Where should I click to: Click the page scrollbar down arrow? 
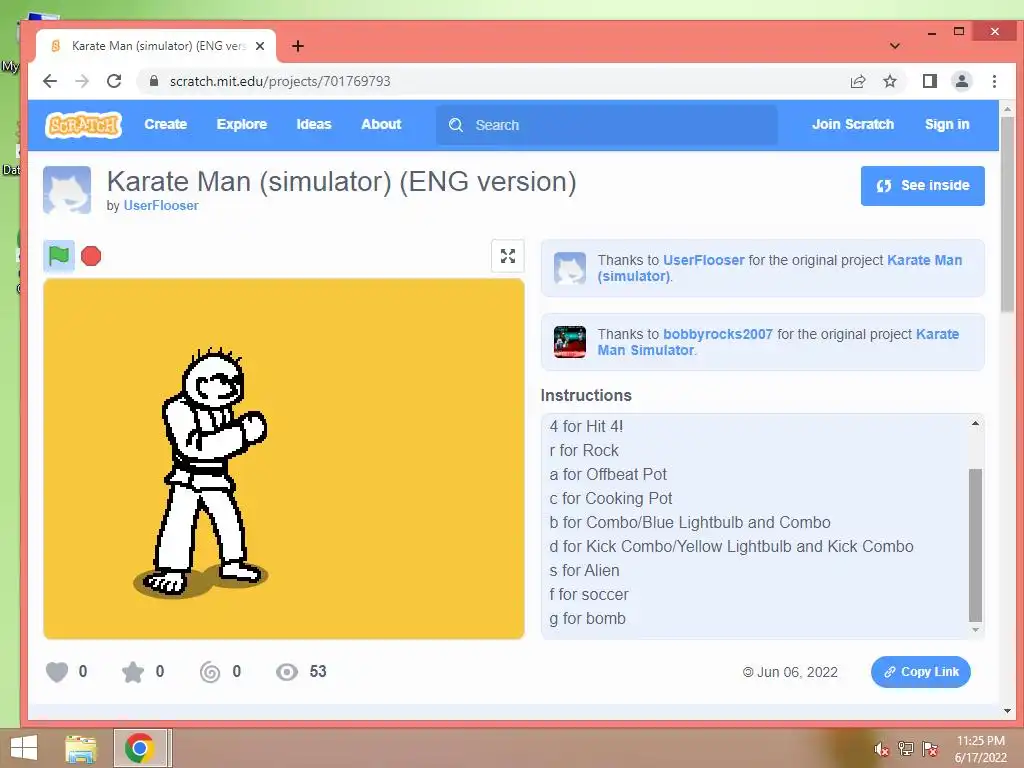(x=1007, y=711)
